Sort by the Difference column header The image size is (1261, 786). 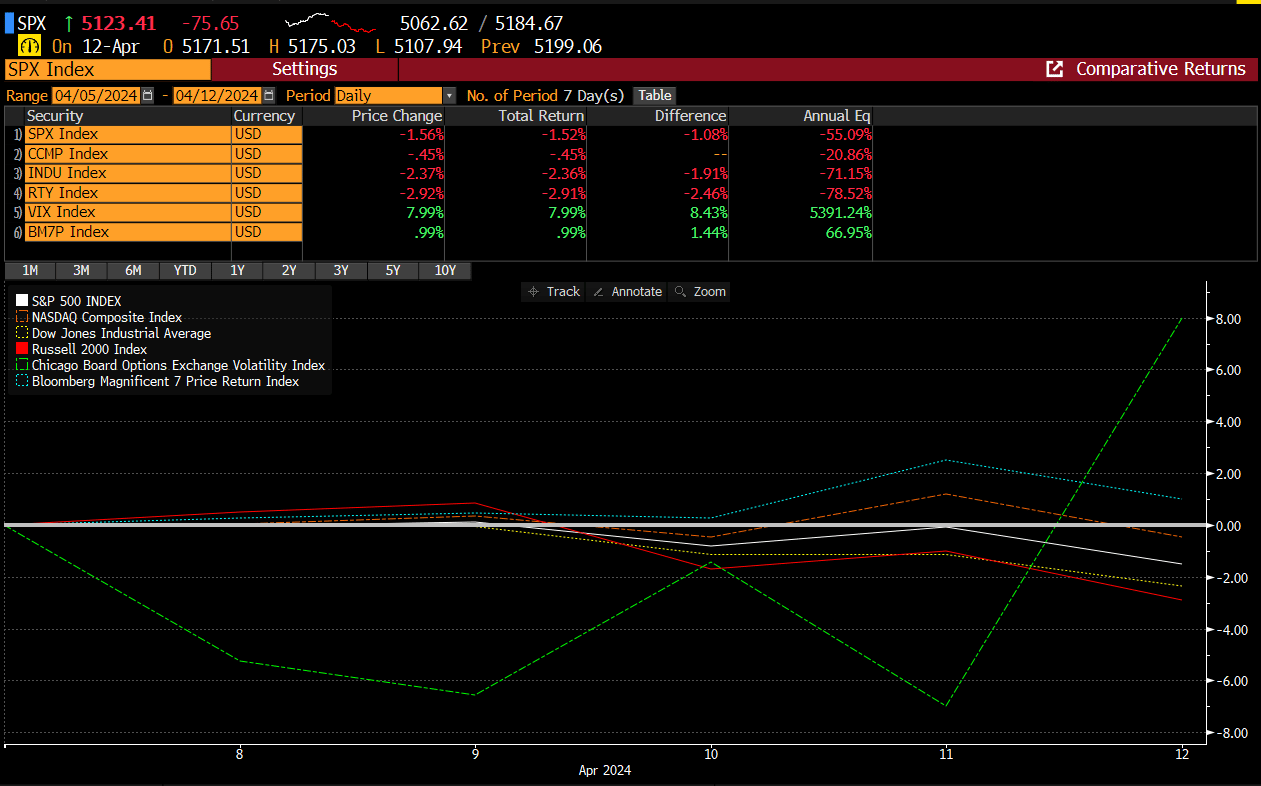pyautogui.click(x=657, y=116)
